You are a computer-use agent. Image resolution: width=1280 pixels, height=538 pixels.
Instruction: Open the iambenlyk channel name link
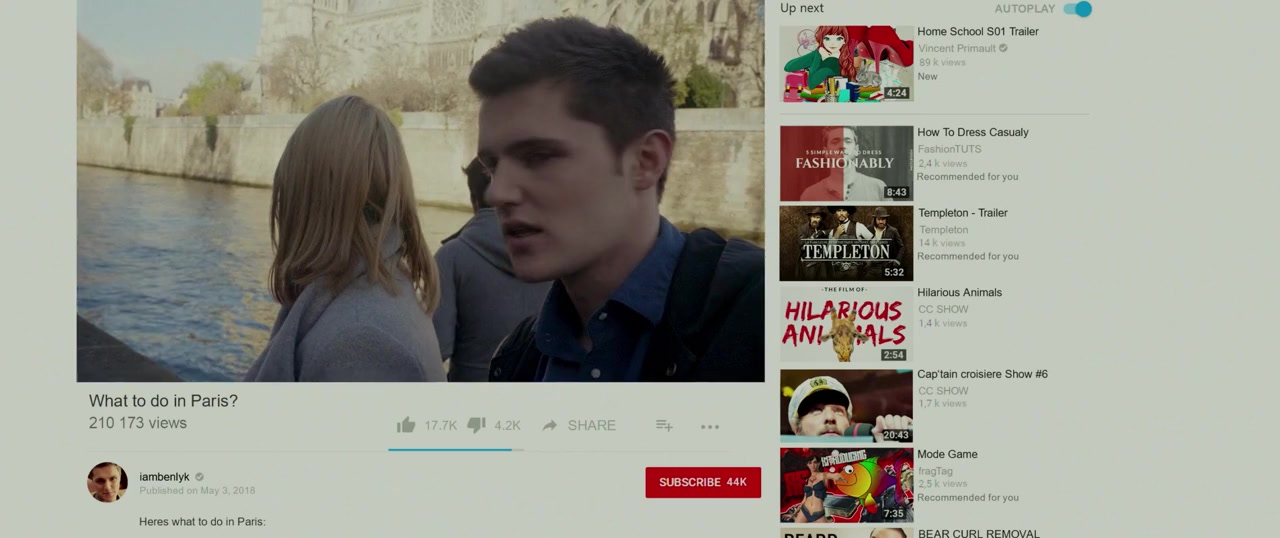(x=164, y=477)
